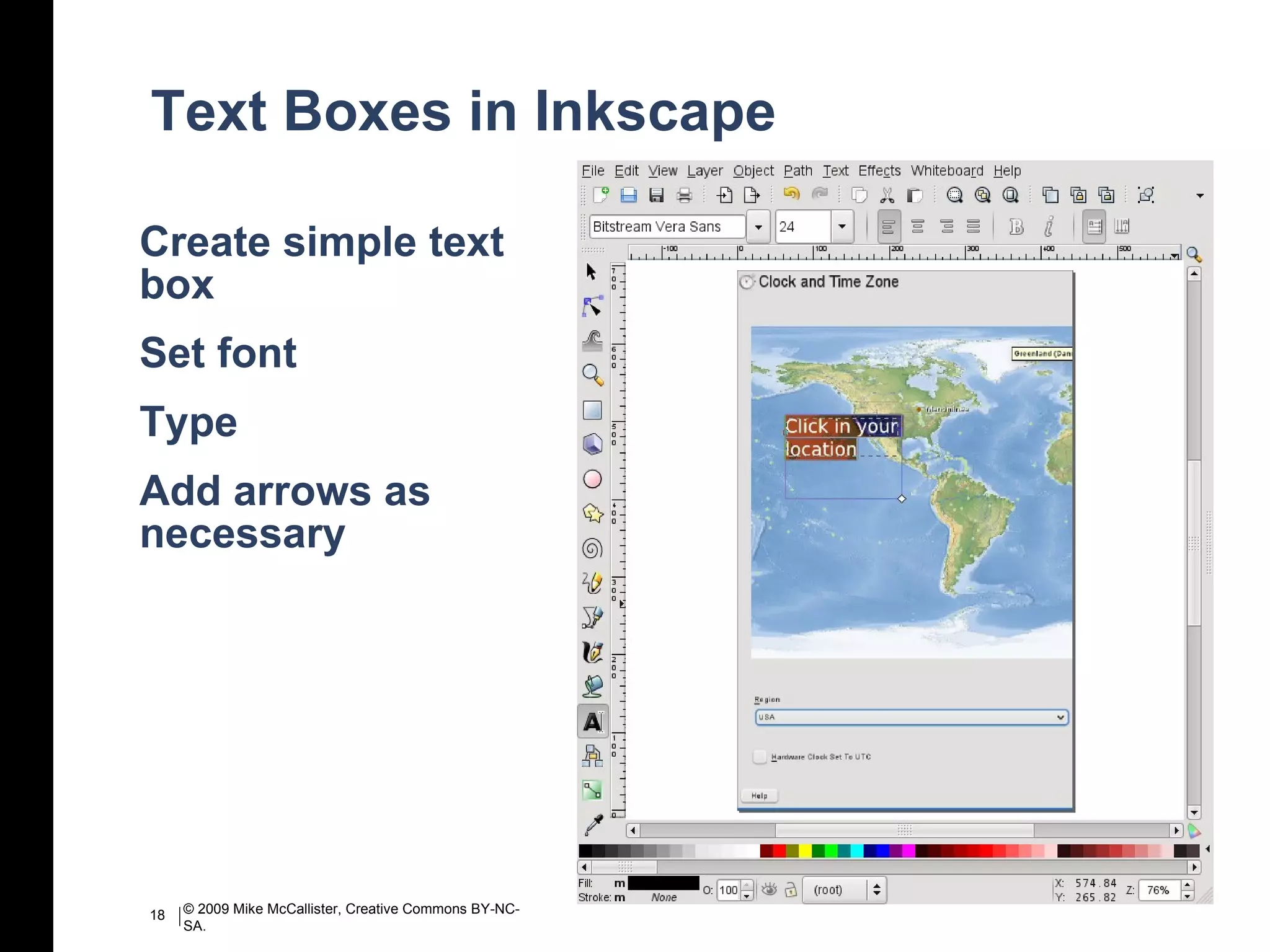
Task: Set center text alignment
Action: click(x=918, y=227)
